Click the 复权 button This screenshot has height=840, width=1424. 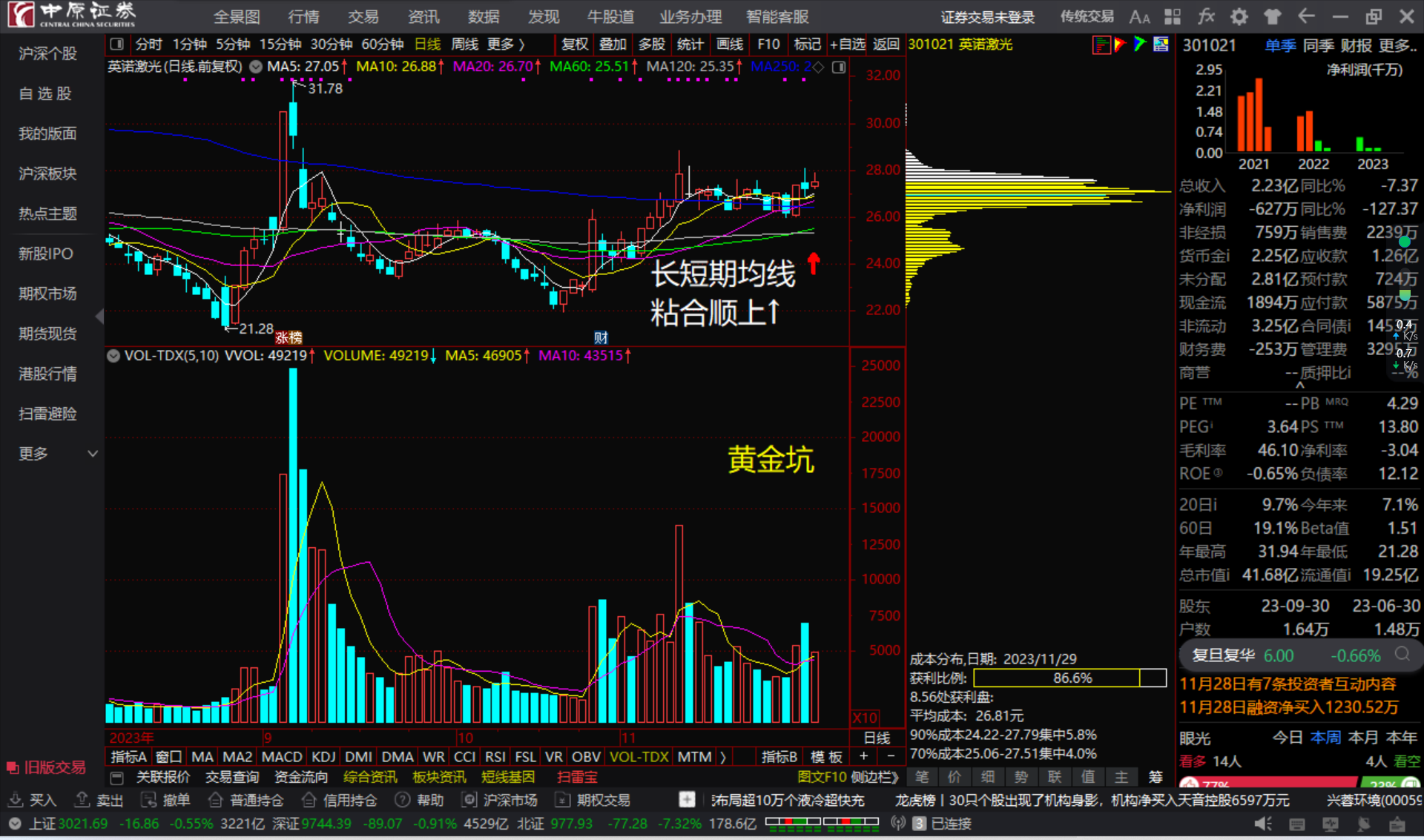pos(574,44)
